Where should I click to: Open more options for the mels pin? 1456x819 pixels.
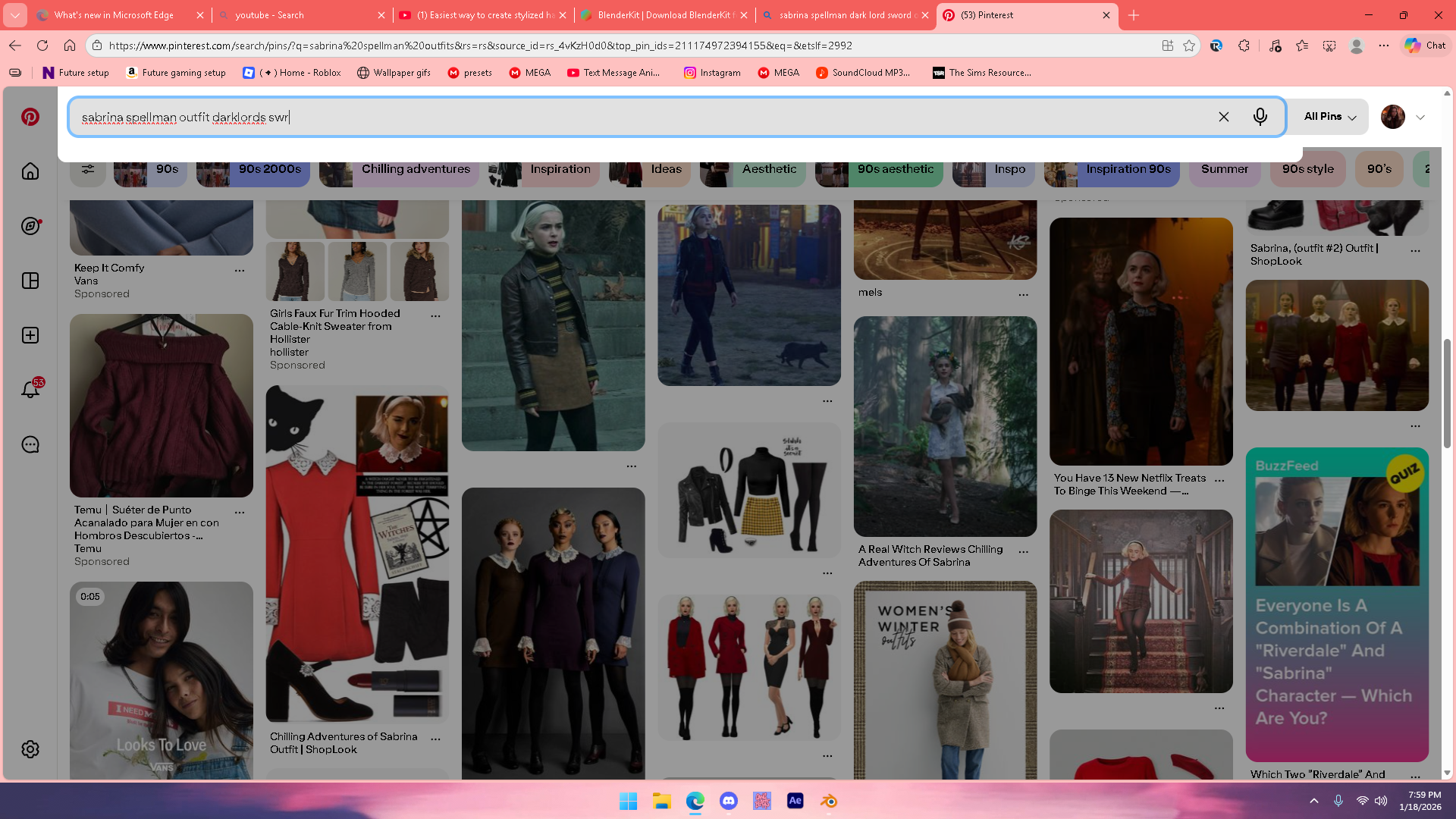click(1023, 294)
